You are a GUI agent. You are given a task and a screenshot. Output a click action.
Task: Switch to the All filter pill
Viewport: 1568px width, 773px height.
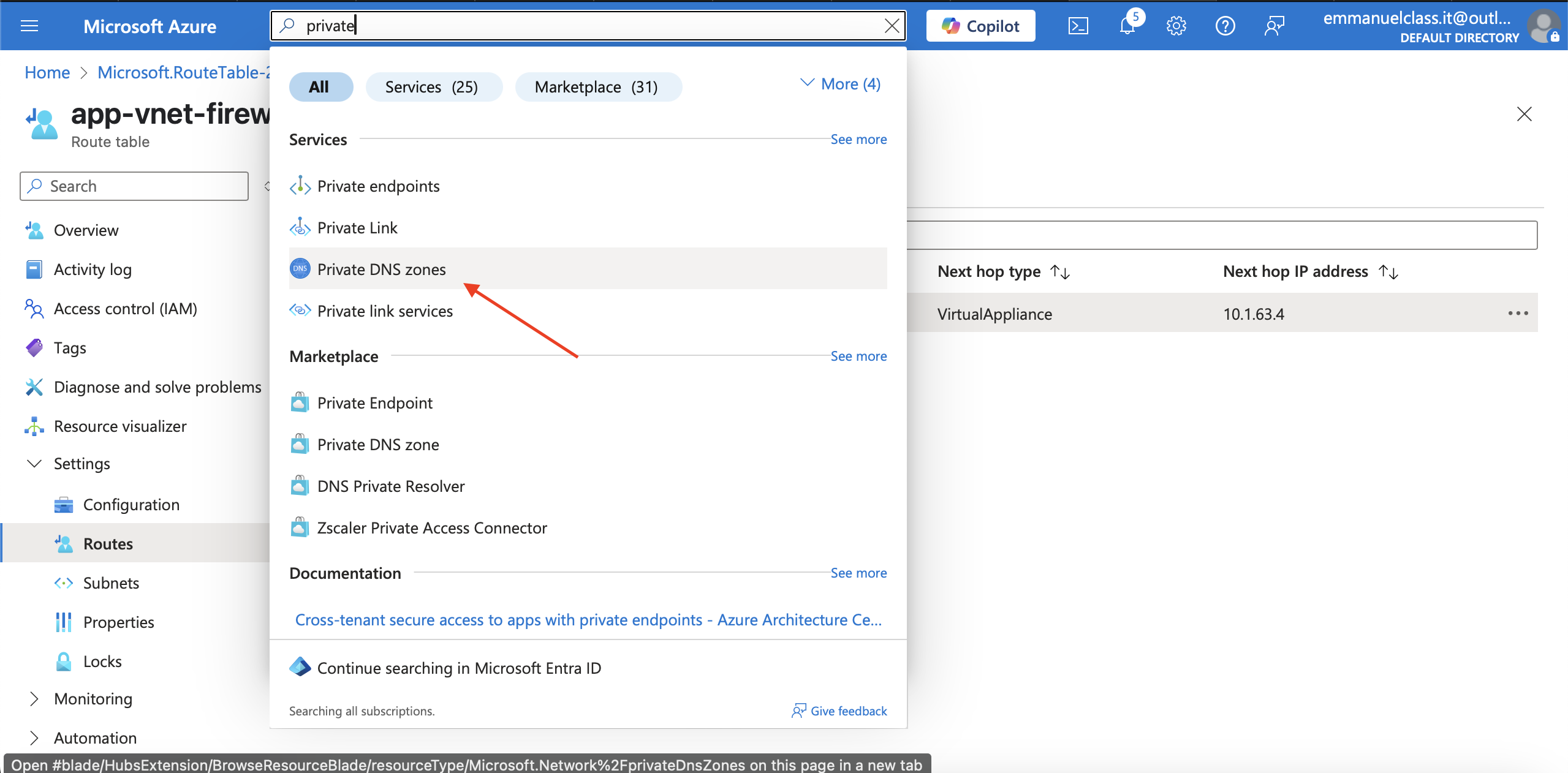click(x=321, y=87)
